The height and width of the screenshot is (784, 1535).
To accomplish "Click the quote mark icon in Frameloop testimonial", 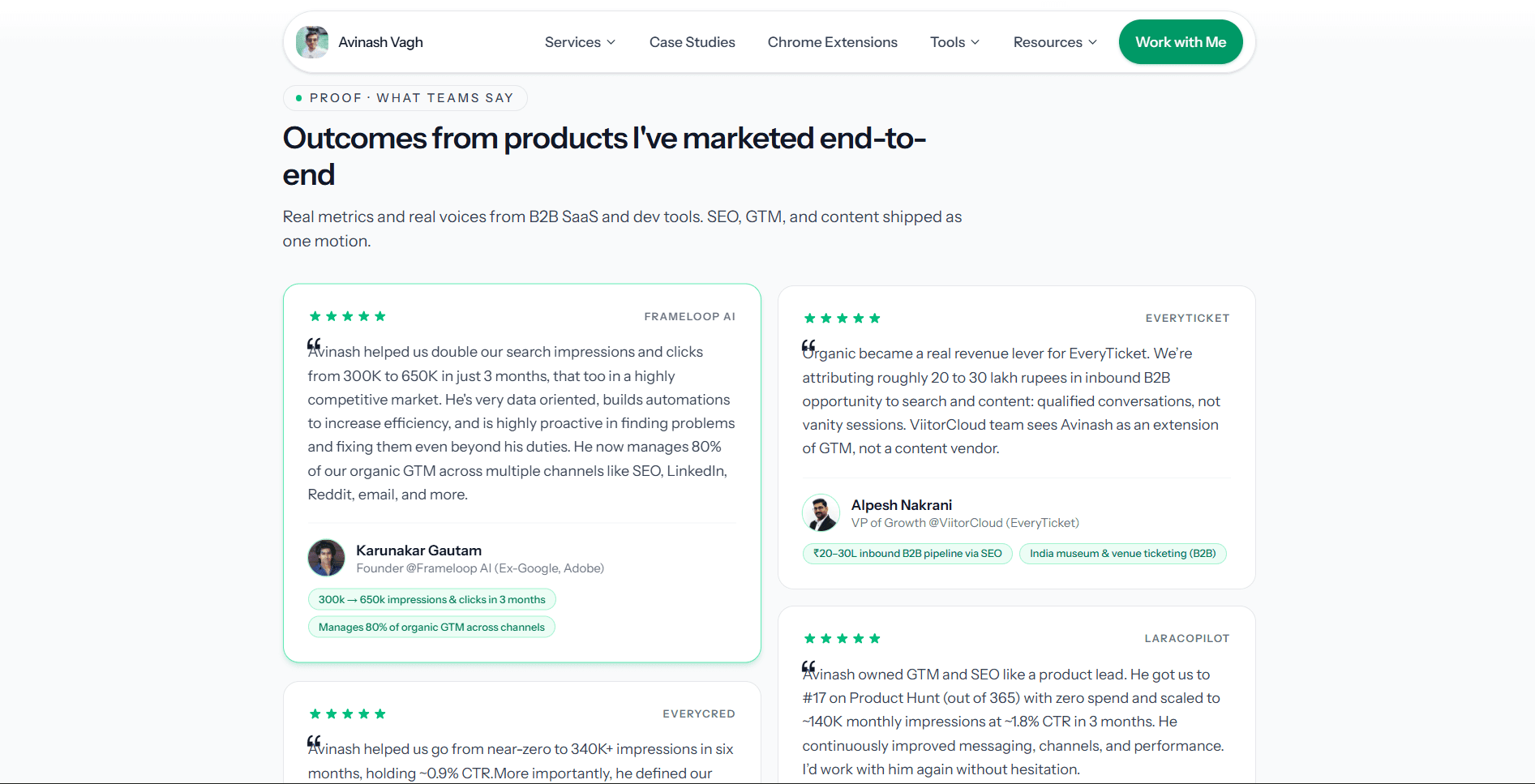I will [314, 344].
